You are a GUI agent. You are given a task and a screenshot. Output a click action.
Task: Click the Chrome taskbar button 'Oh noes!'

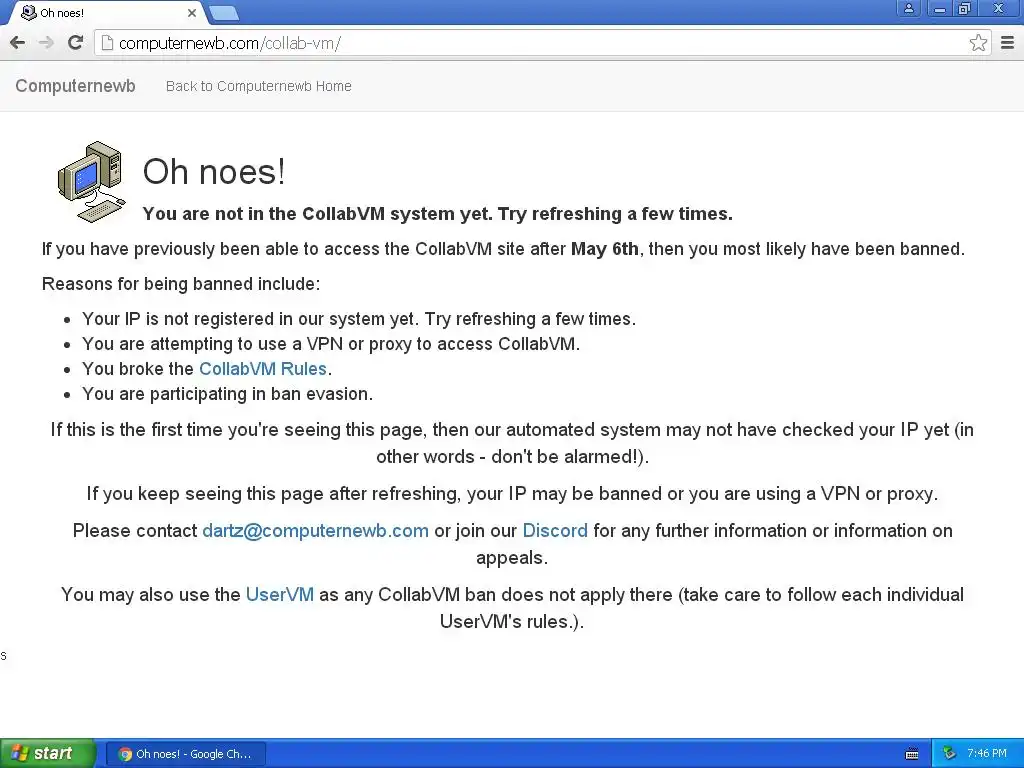click(x=185, y=754)
